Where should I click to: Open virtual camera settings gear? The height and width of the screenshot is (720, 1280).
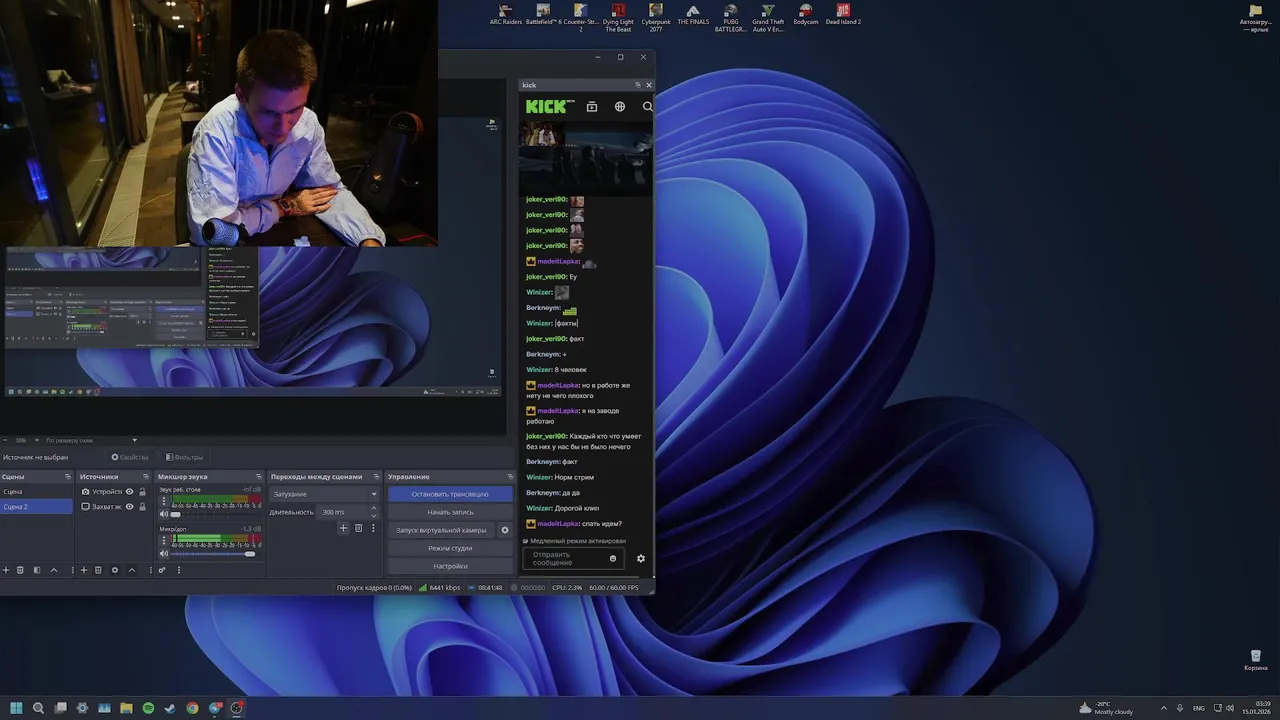505,530
